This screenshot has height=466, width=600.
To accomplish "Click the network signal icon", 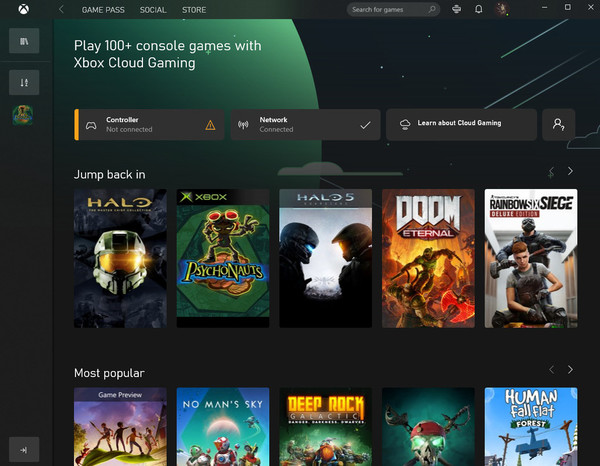I will 243,125.
